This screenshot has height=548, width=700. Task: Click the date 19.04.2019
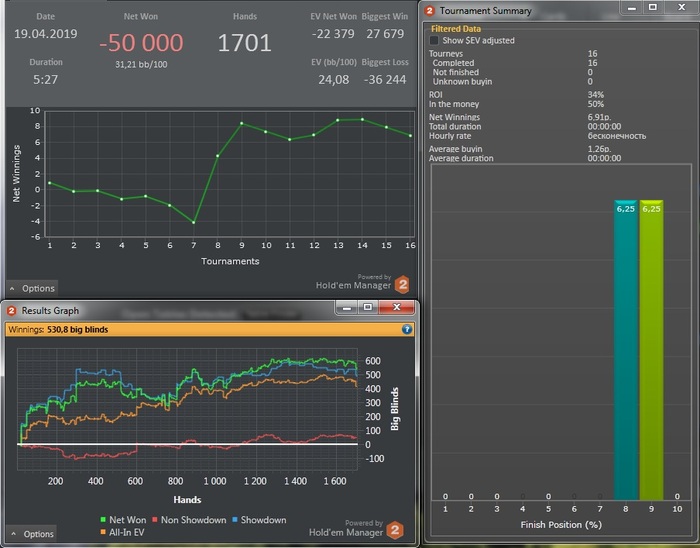point(46,34)
